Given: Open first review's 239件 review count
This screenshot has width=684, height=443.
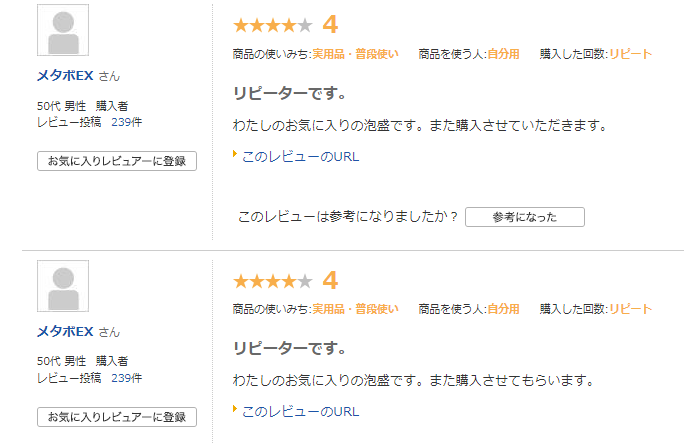Looking at the screenshot, I should (127, 122).
